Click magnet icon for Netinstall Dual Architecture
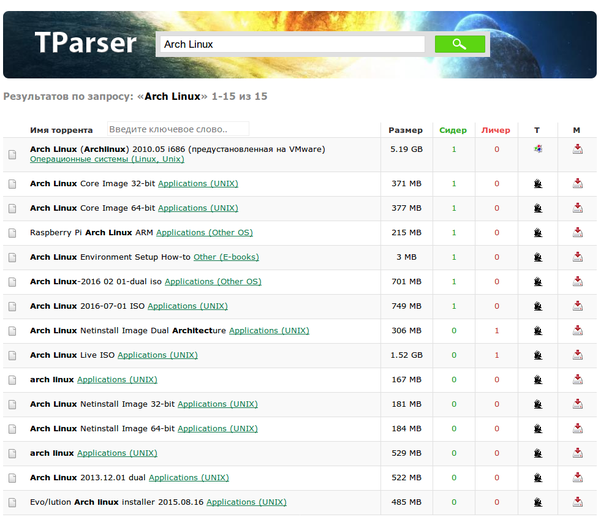Viewport: 609px width, 525px height. [578, 330]
